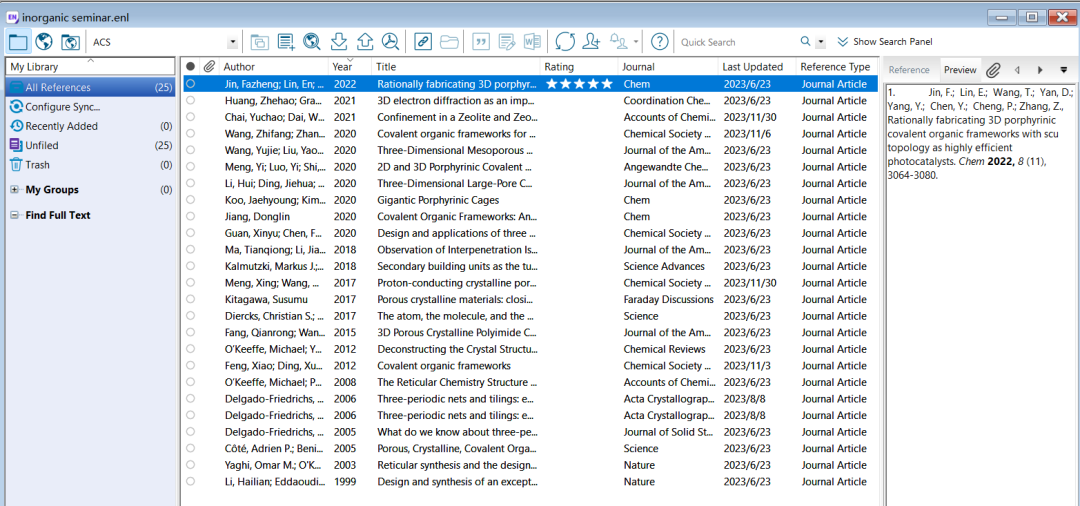The width and height of the screenshot is (1080, 506).
Task: Open the Quick Search options dropdown arrow
Action: click(820, 43)
